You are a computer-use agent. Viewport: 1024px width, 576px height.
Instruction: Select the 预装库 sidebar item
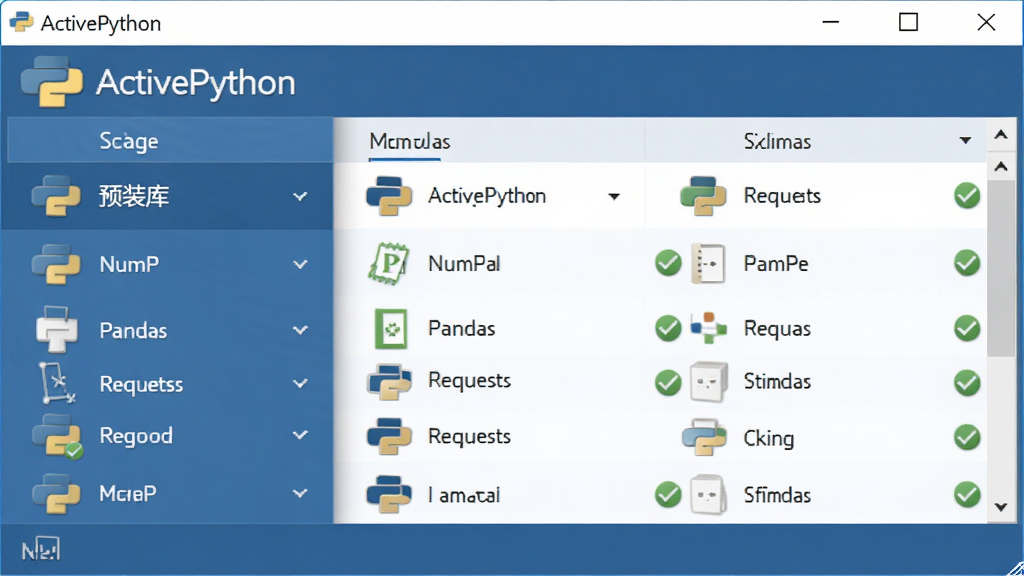pos(167,196)
